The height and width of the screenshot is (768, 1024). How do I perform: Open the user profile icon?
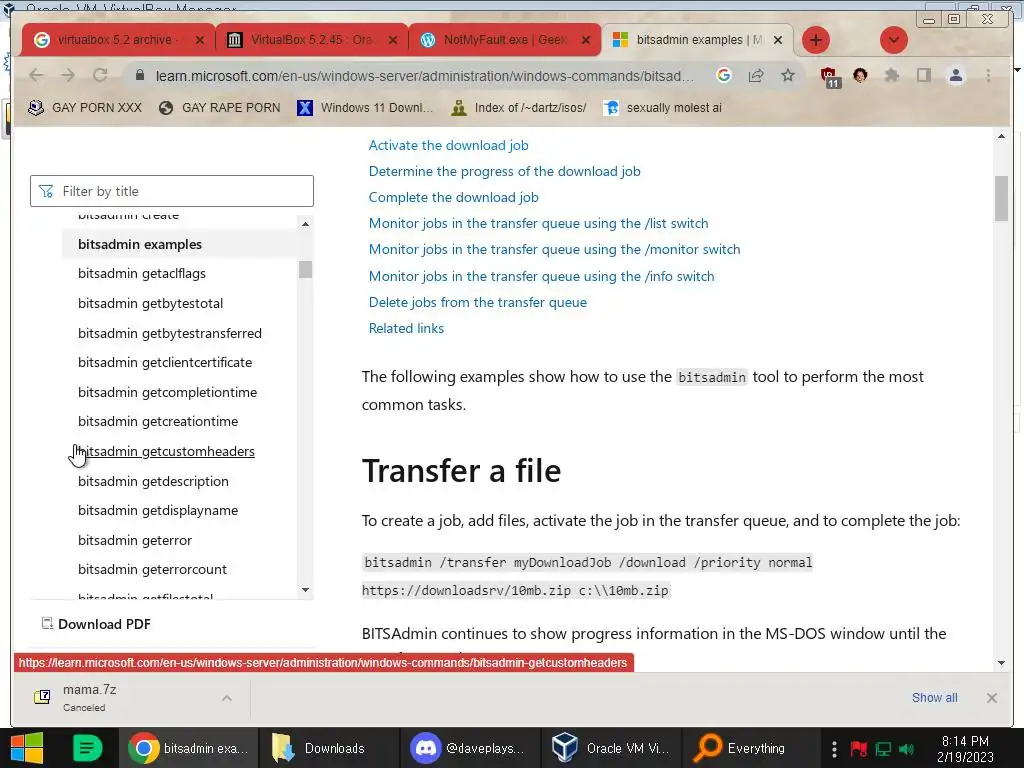tap(956, 76)
